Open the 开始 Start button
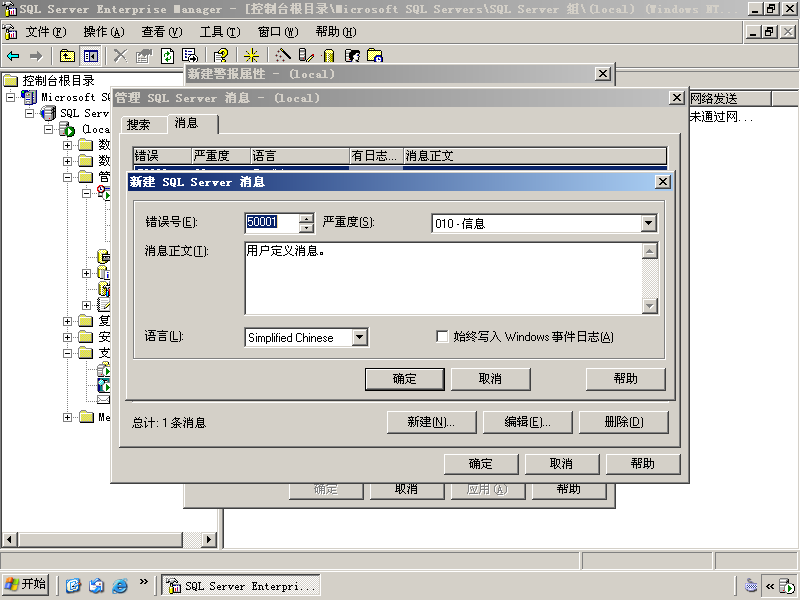This screenshot has height=600, width=800. (26, 585)
